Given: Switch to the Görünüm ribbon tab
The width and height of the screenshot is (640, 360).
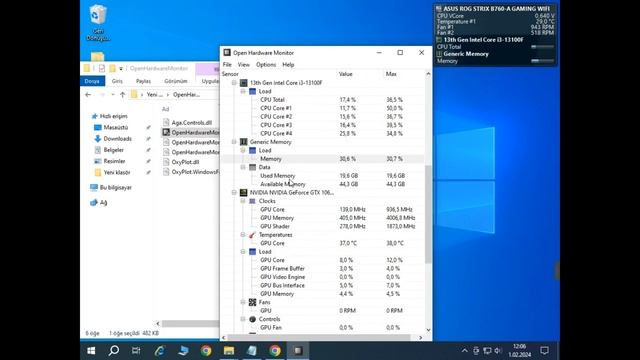Looking at the screenshot, I should point(176,81).
